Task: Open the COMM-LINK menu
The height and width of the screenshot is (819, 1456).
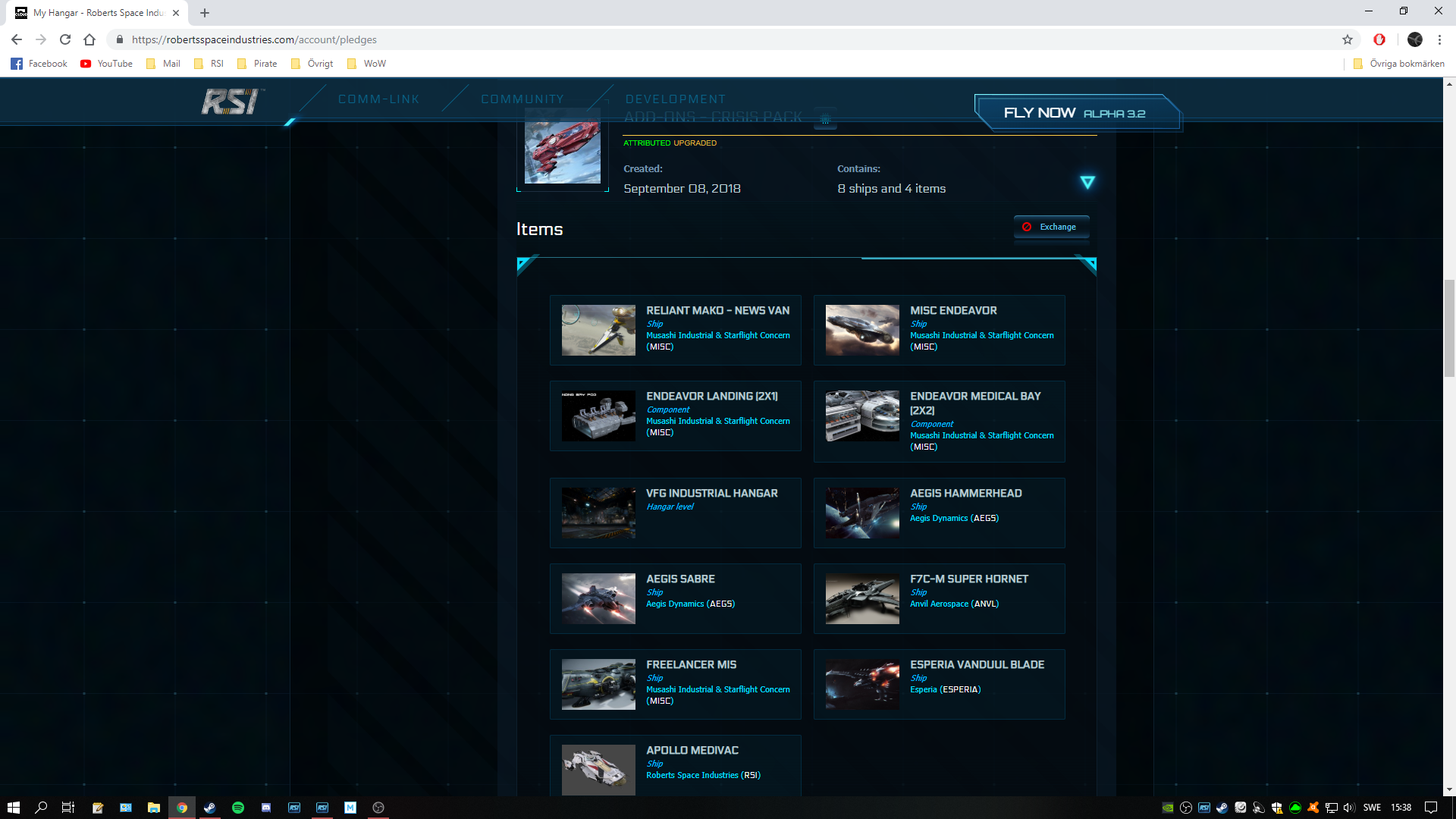Action: pos(378,99)
